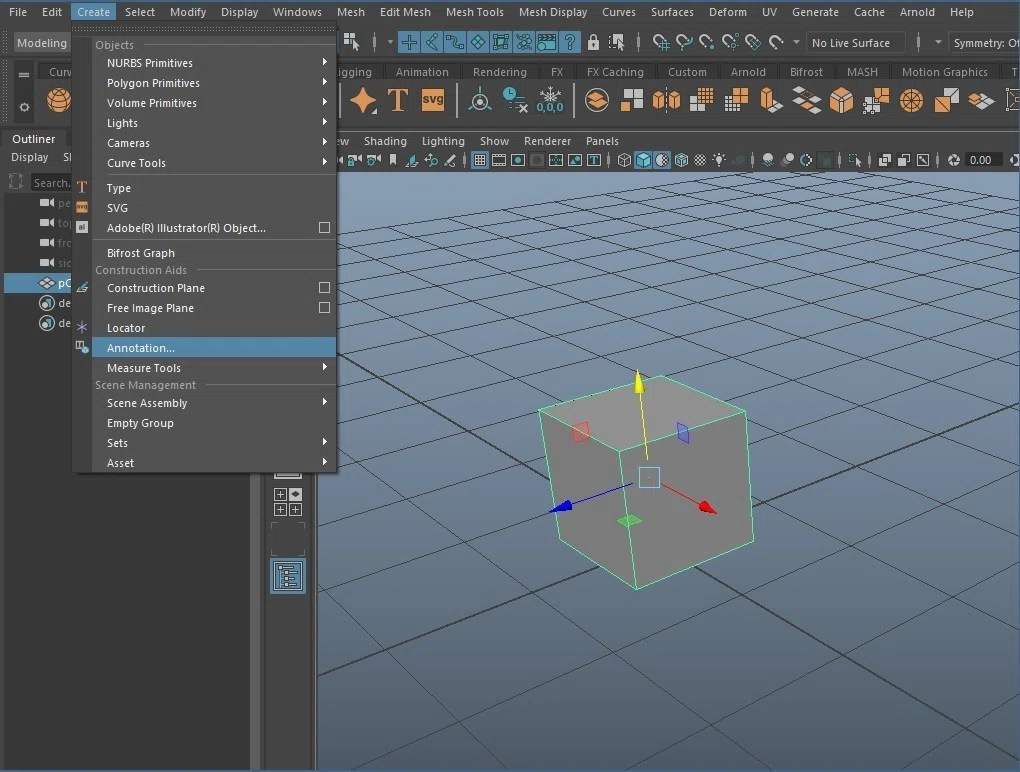Viewport: 1020px width, 772px height.
Task: Click the red X-axis move arrow
Action: click(x=707, y=507)
